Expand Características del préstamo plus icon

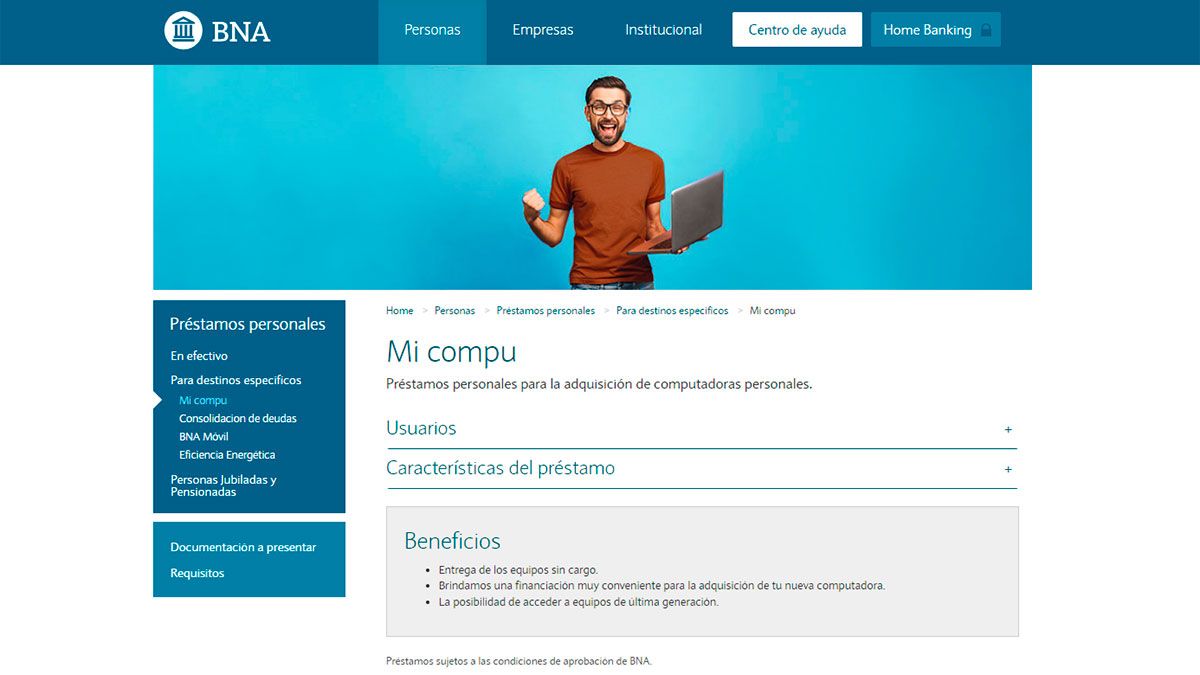pyautogui.click(x=1008, y=469)
